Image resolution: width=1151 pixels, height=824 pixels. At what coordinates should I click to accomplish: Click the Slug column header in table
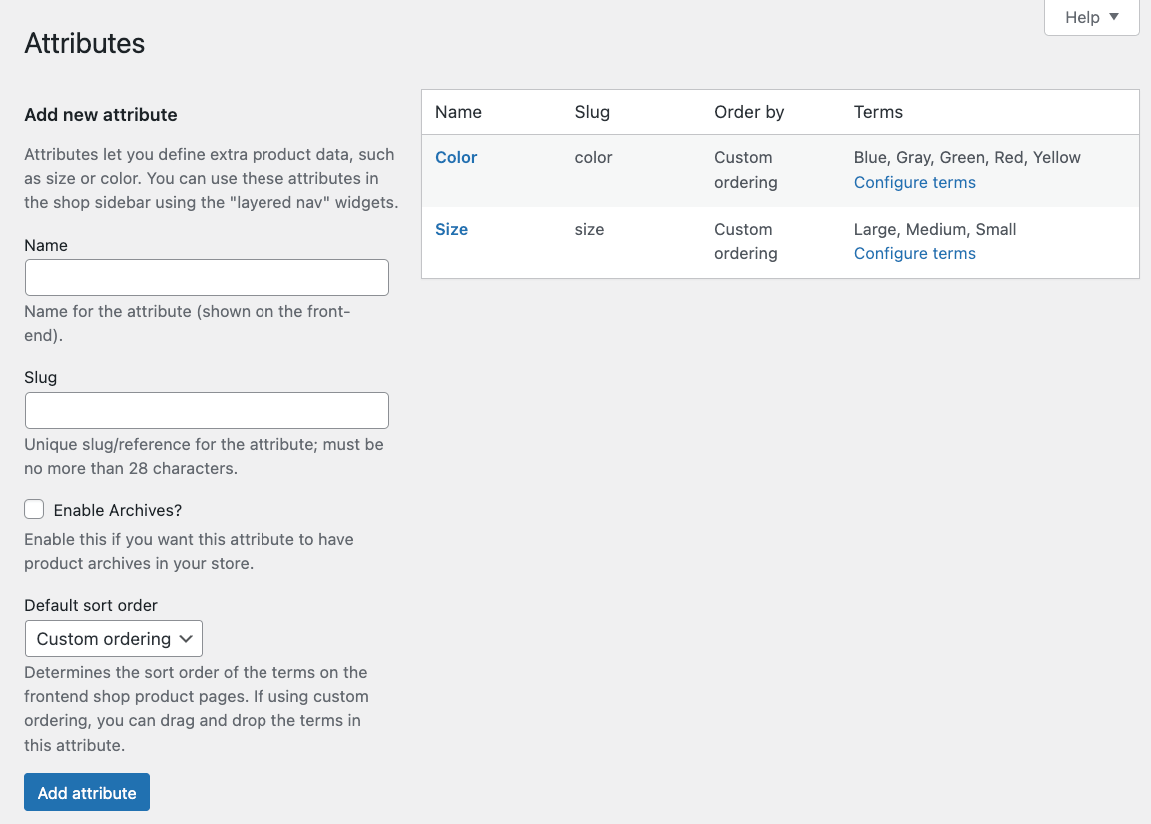point(592,113)
